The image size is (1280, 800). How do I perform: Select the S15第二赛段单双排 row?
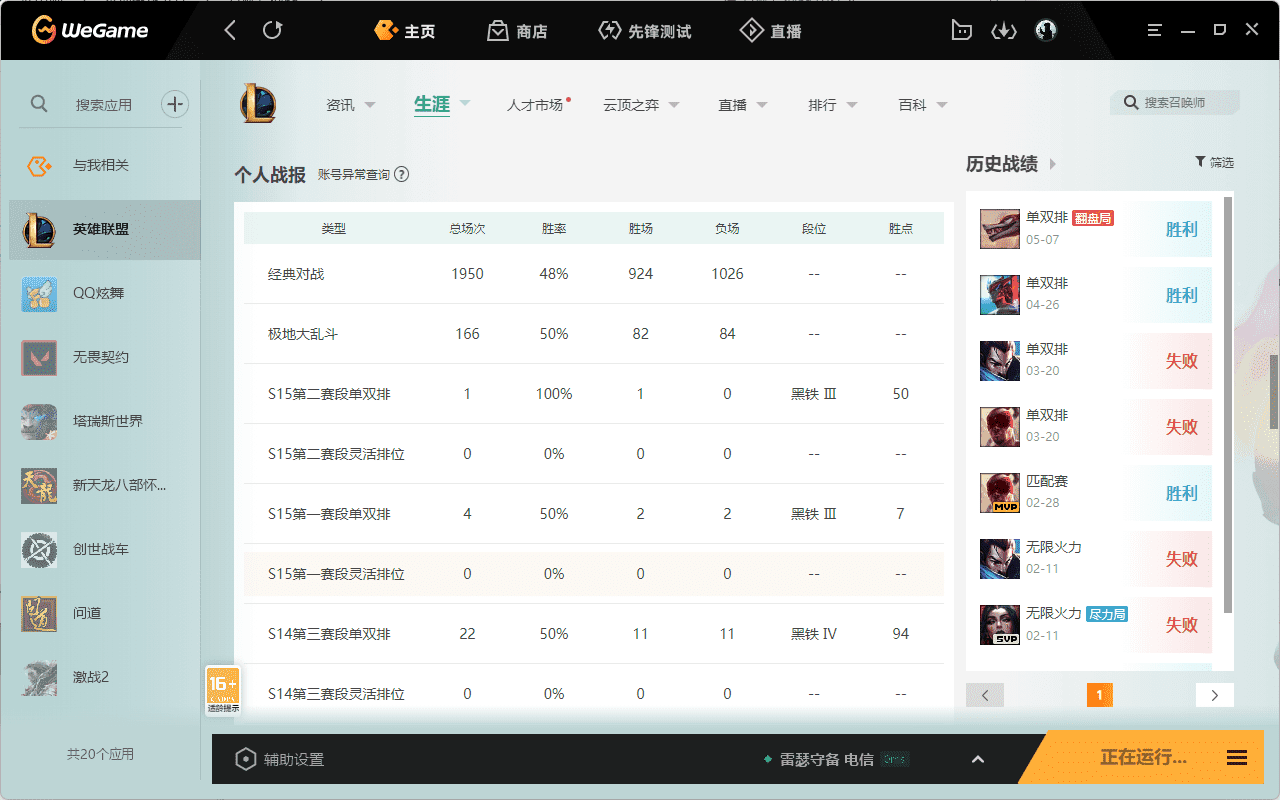coord(594,394)
